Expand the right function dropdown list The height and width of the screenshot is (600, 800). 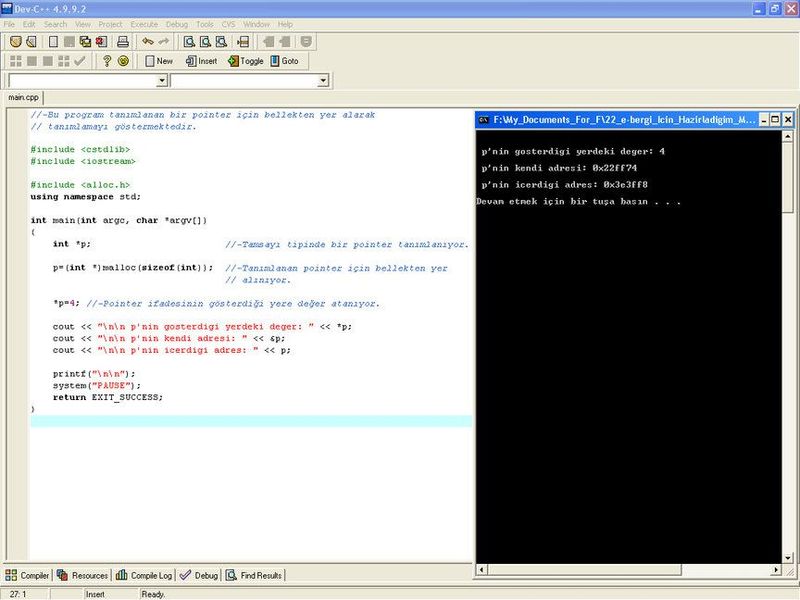(x=322, y=80)
